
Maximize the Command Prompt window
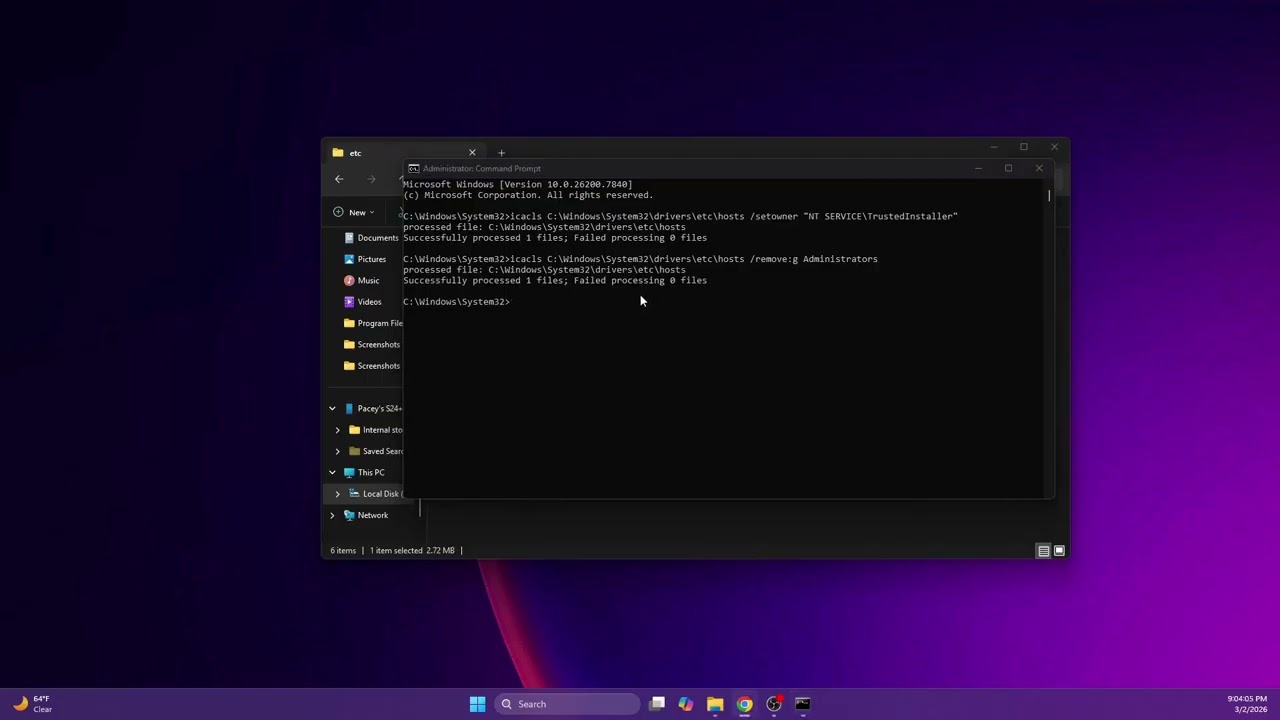pos(1008,168)
